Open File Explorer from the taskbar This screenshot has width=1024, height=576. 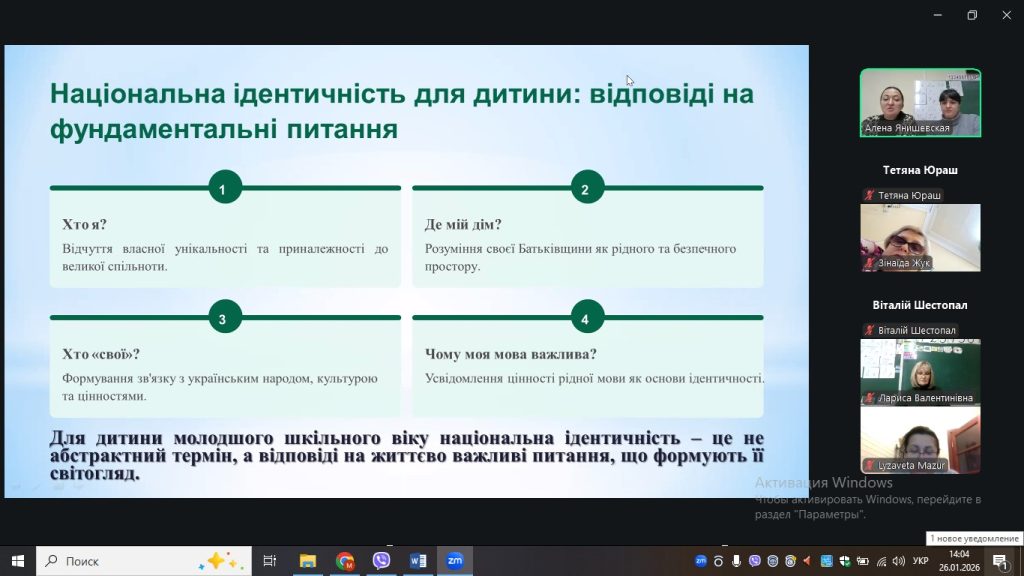308,561
